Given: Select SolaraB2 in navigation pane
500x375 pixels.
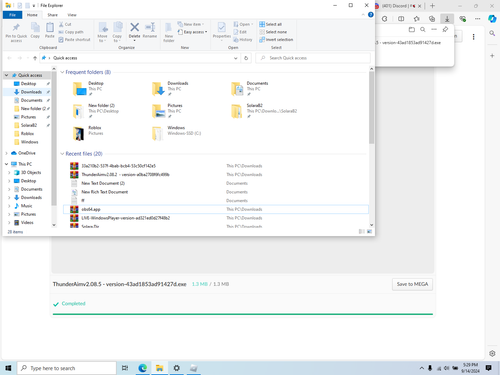Looking at the screenshot, I should coord(29,125).
